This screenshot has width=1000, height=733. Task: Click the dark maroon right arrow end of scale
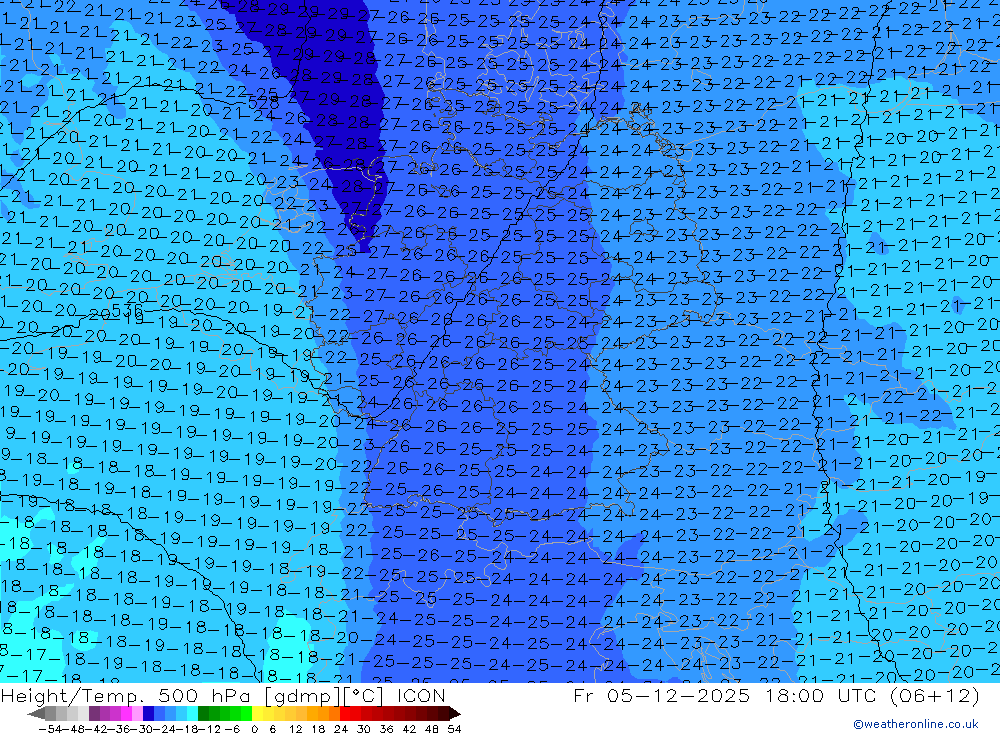(x=455, y=714)
